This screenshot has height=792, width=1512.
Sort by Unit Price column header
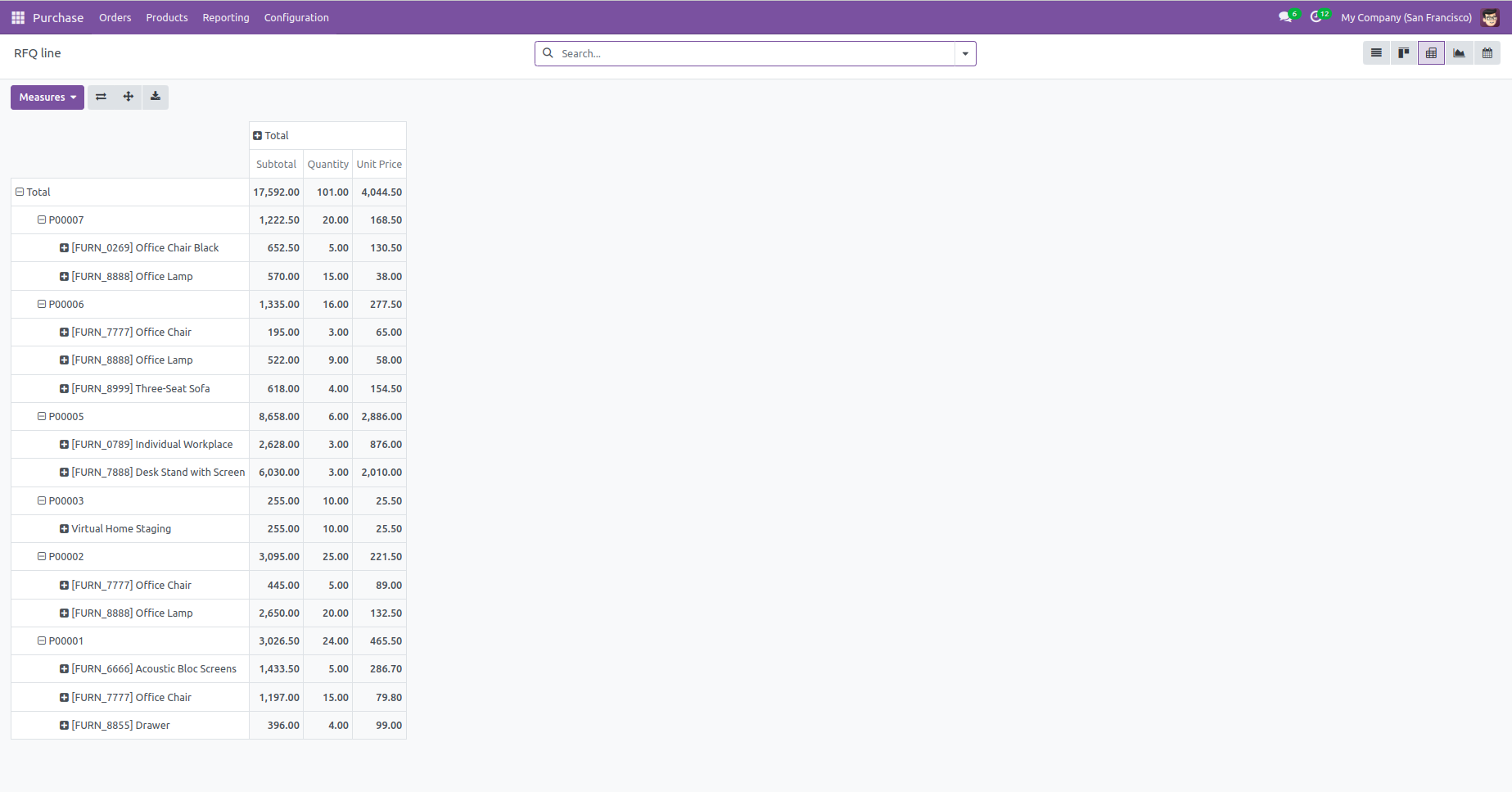tap(379, 164)
